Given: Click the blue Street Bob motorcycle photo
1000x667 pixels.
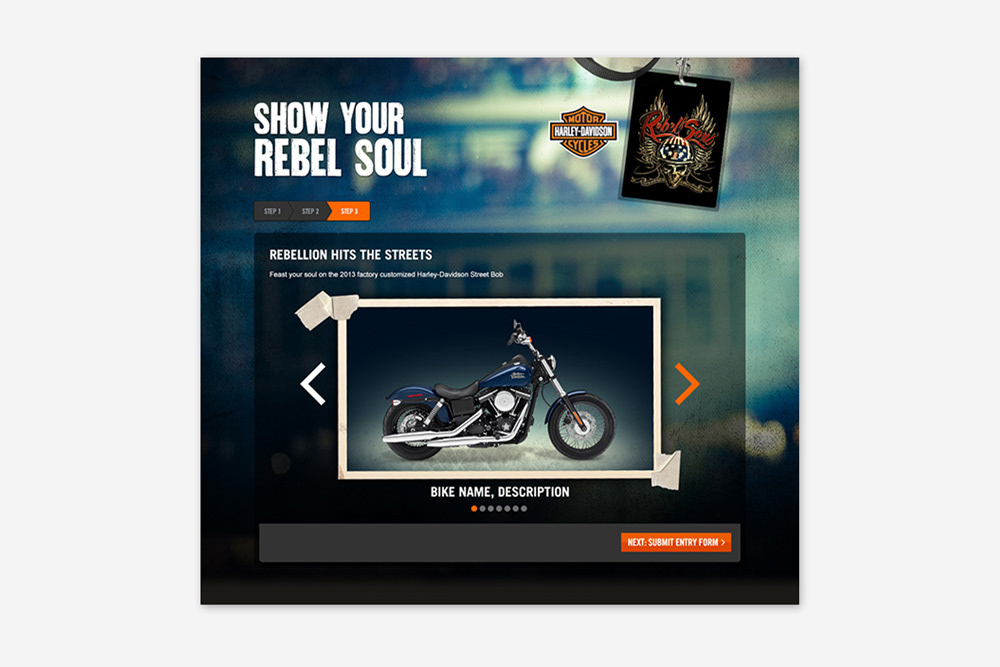Looking at the screenshot, I should 499,388.
